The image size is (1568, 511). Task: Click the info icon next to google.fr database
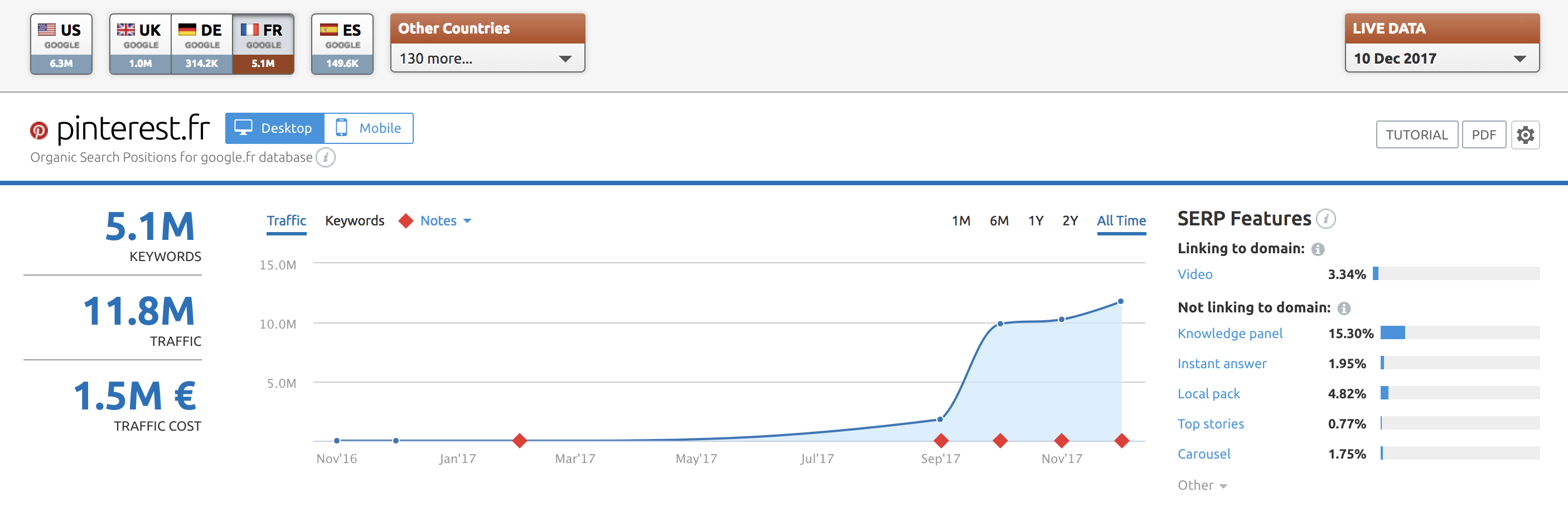326,158
